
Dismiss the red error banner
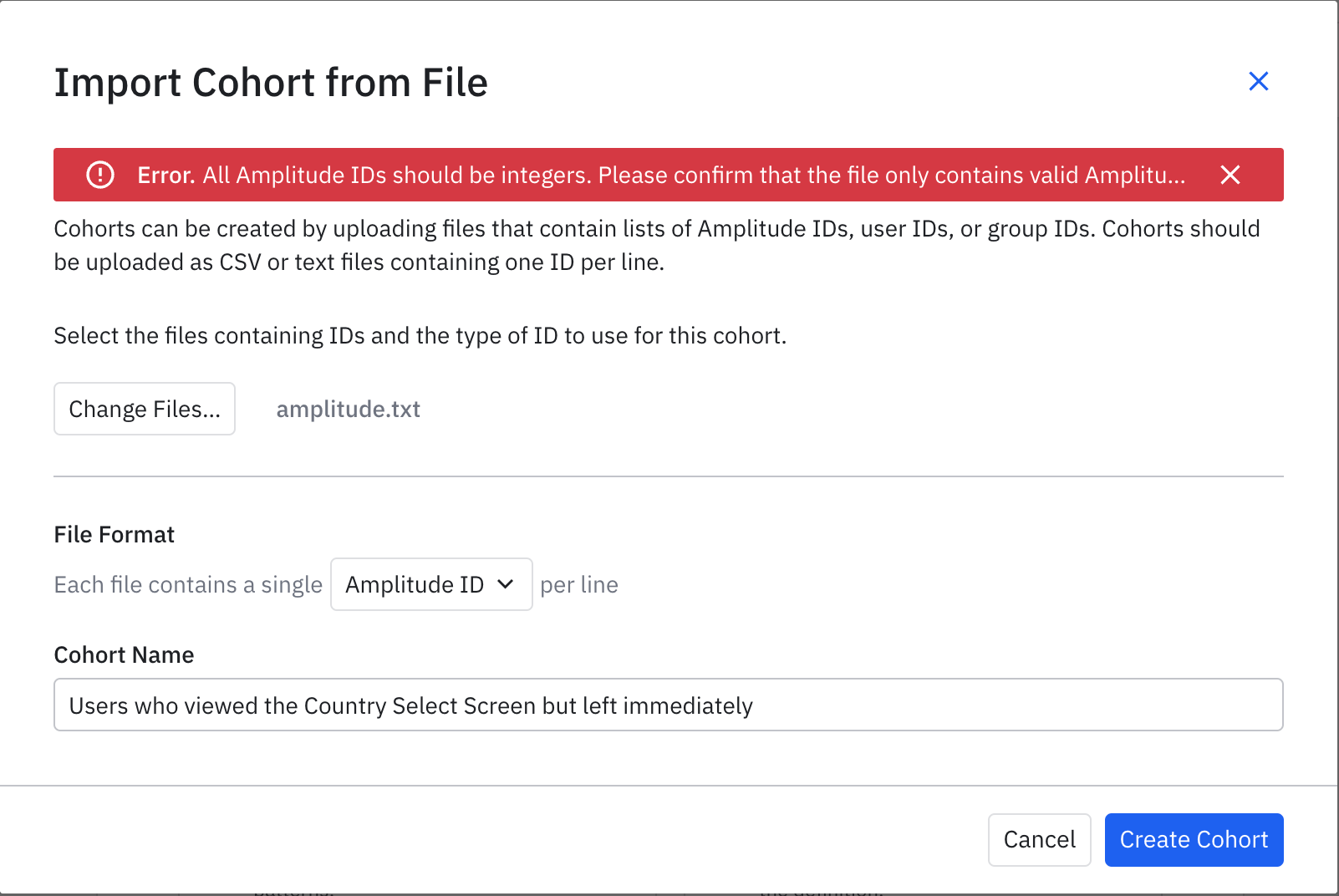click(1230, 175)
